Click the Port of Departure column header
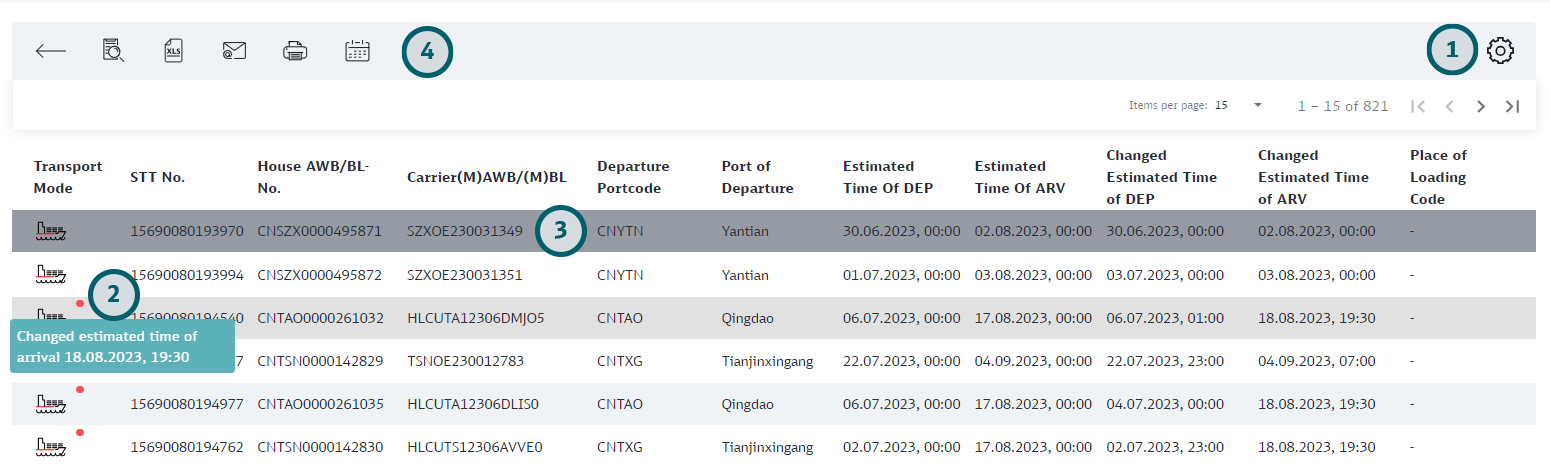1550x466 pixels. 757,177
